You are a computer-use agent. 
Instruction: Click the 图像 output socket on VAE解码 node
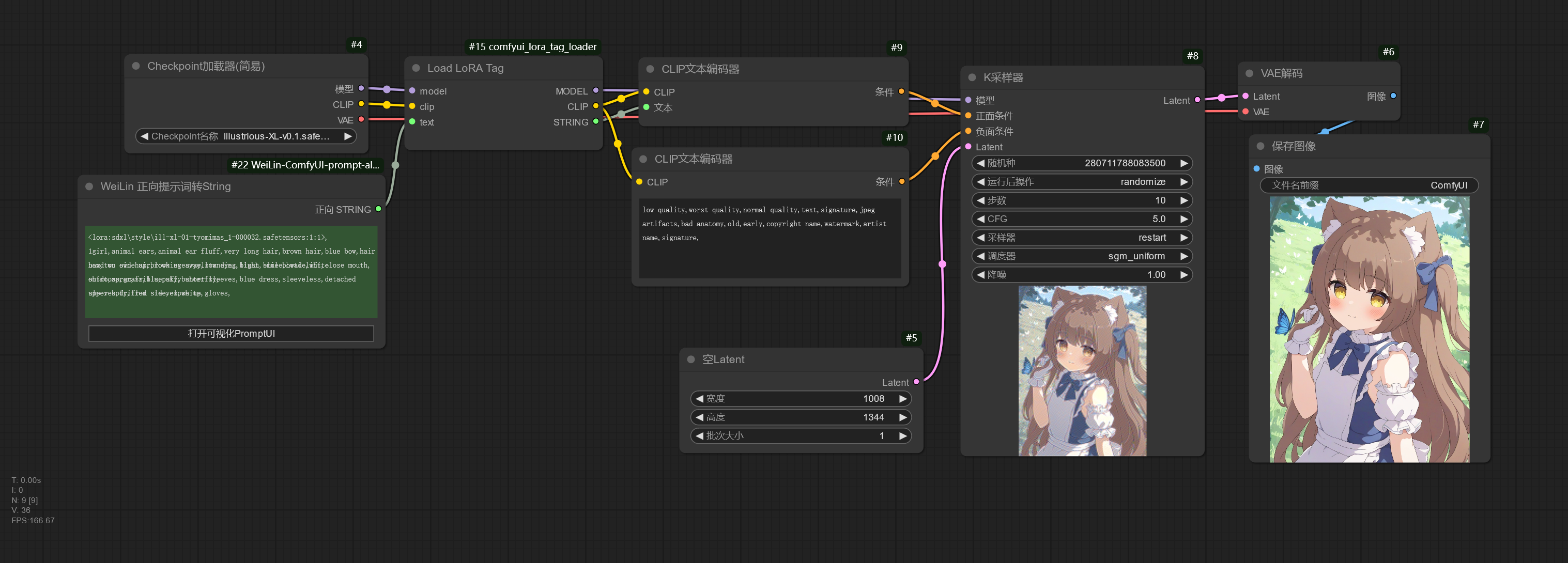click(1393, 96)
